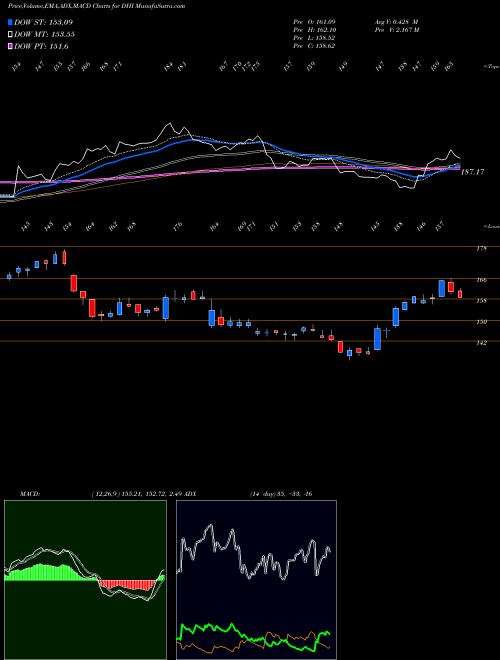Click the white DOW MT legend swatch
The height and width of the screenshot is (660, 500).
point(10,35)
